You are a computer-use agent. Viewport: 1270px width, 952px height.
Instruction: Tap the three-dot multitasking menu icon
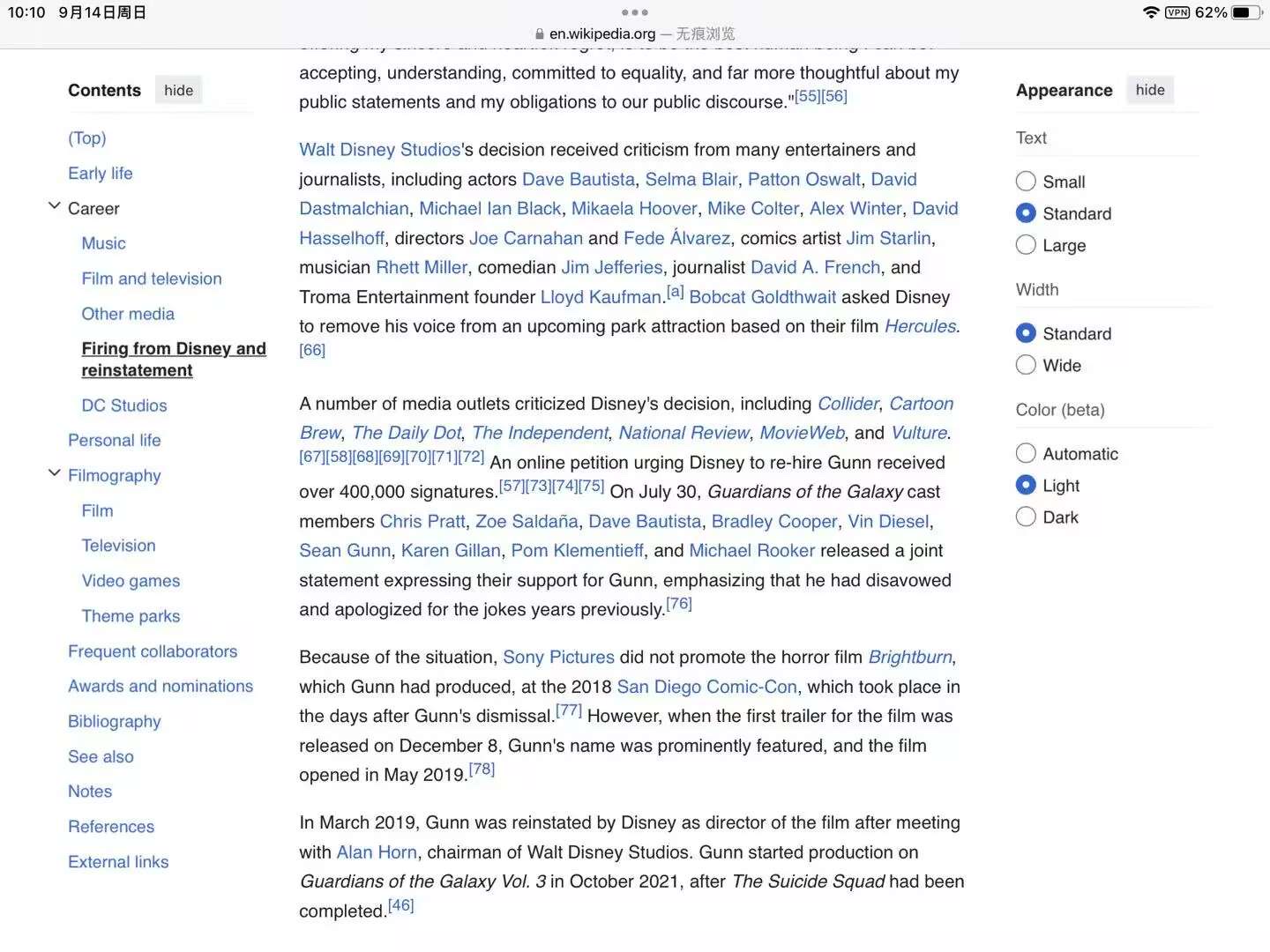coord(634,12)
